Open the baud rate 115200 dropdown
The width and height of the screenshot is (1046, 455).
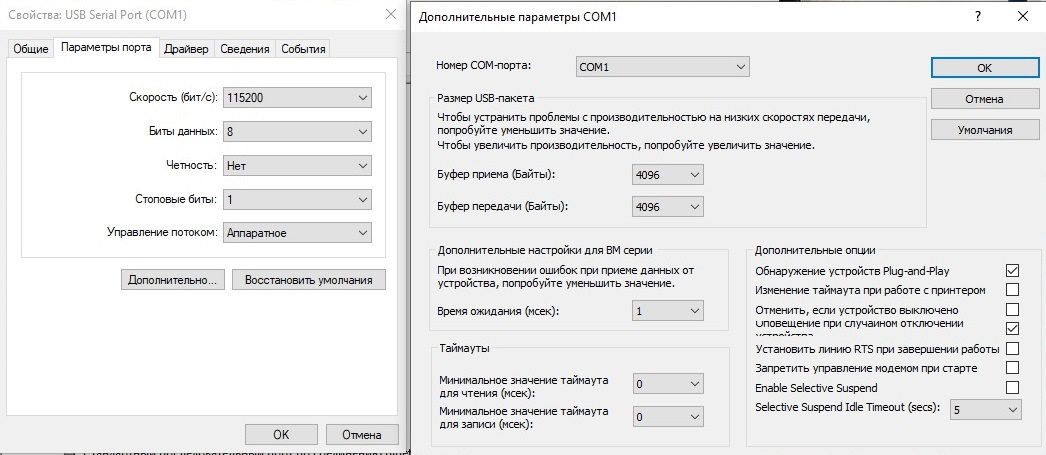(x=297, y=98)
